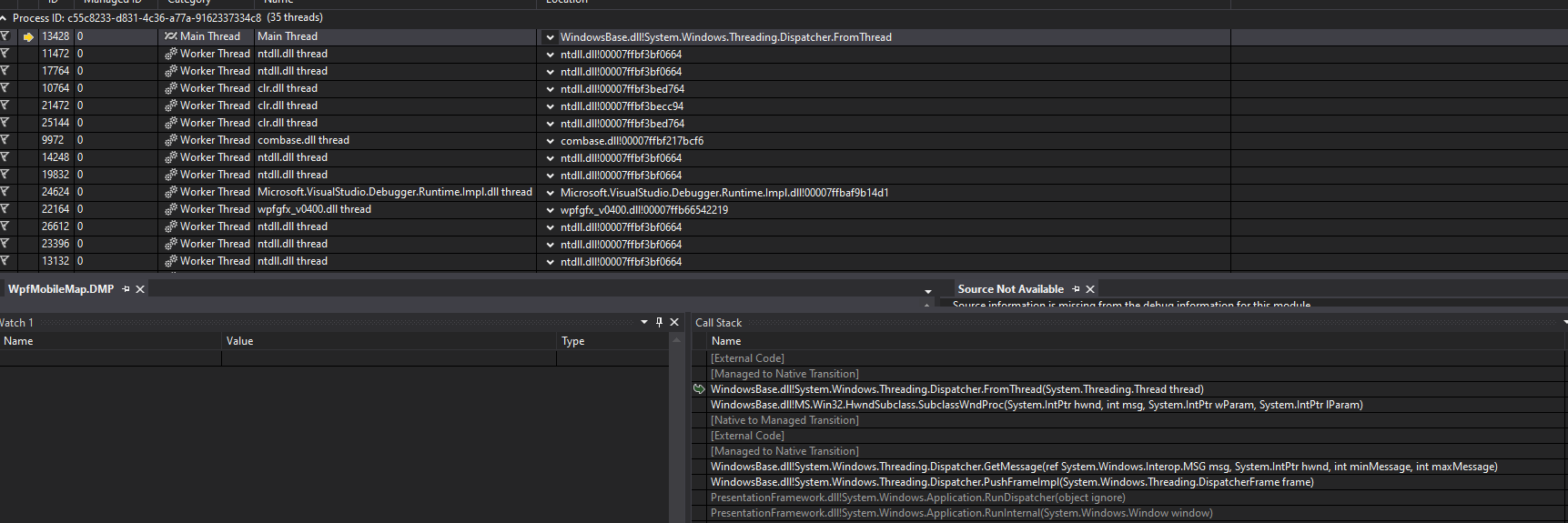Image resolution: width=1568 pixels, height=523 pixels.
Task: Select Application.RunDispatcher call stack frame
Action: pos(917,498)
